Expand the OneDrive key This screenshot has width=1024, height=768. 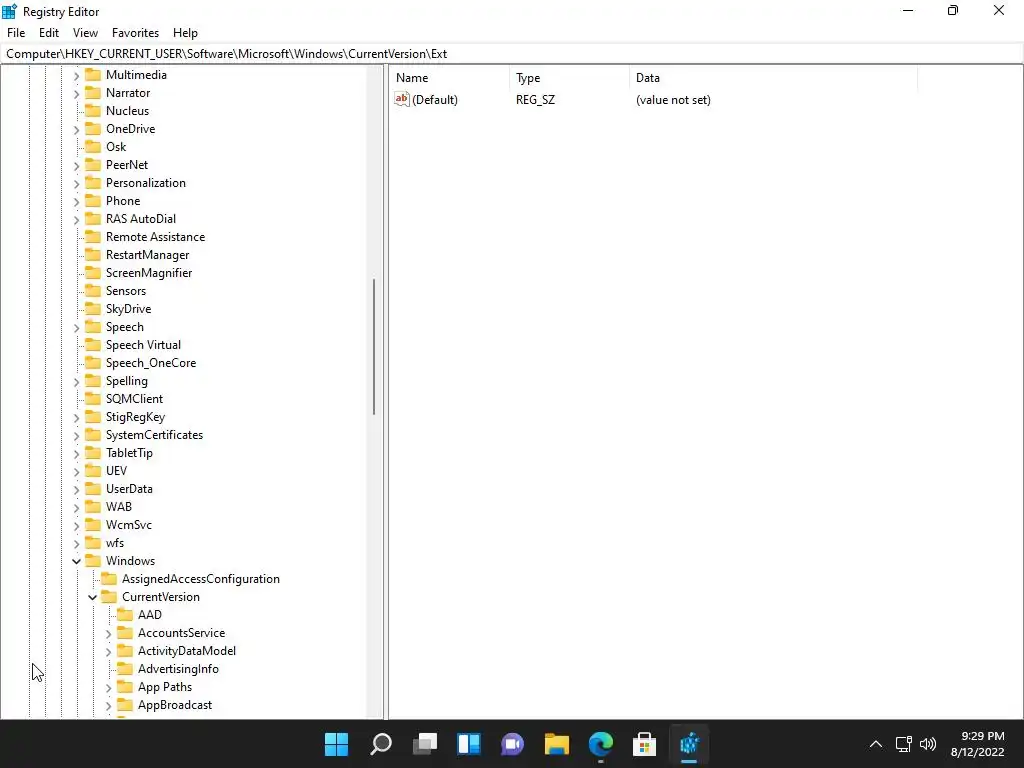(76, 130)
